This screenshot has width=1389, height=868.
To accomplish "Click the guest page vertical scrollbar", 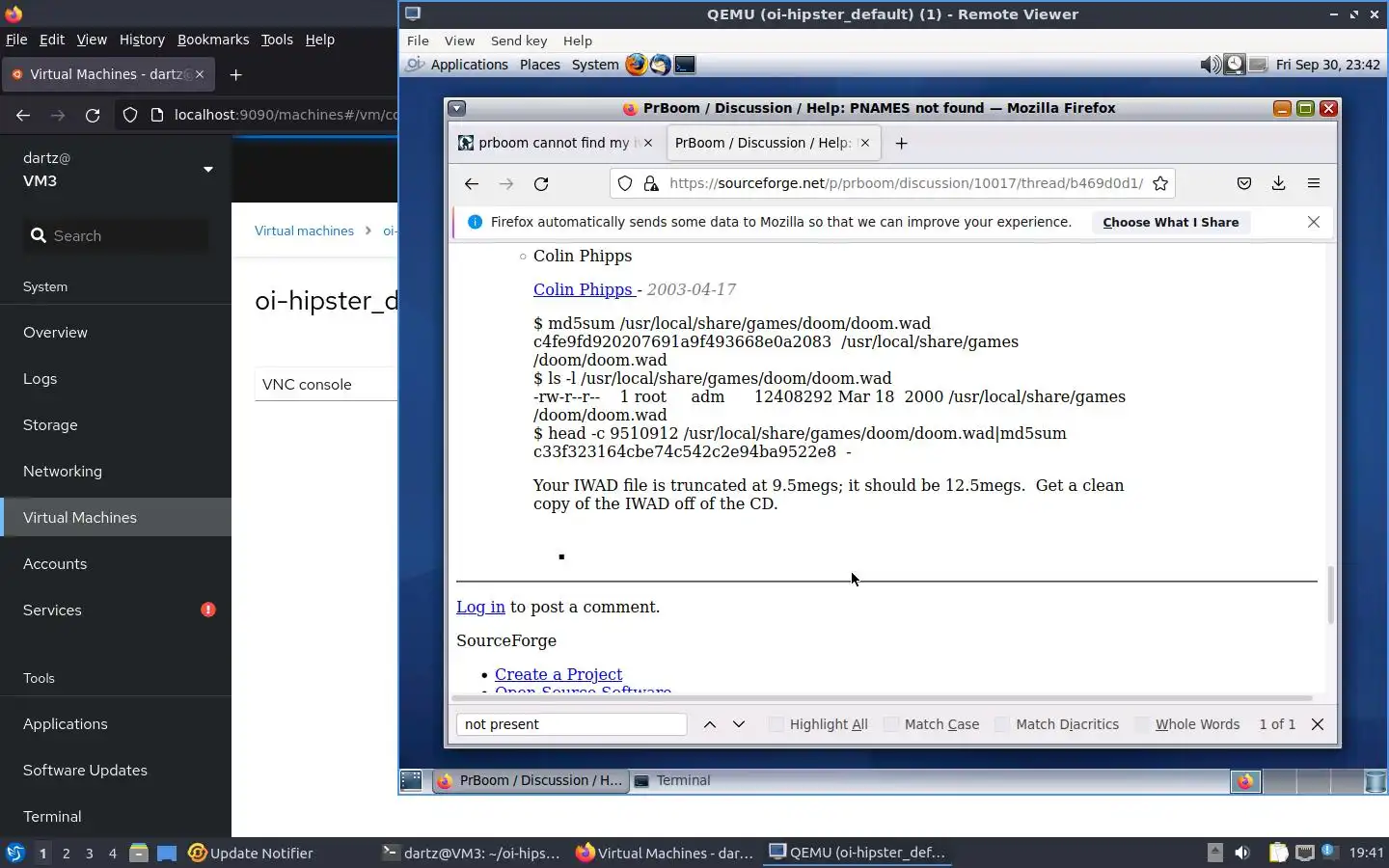I will (1331, 594).
